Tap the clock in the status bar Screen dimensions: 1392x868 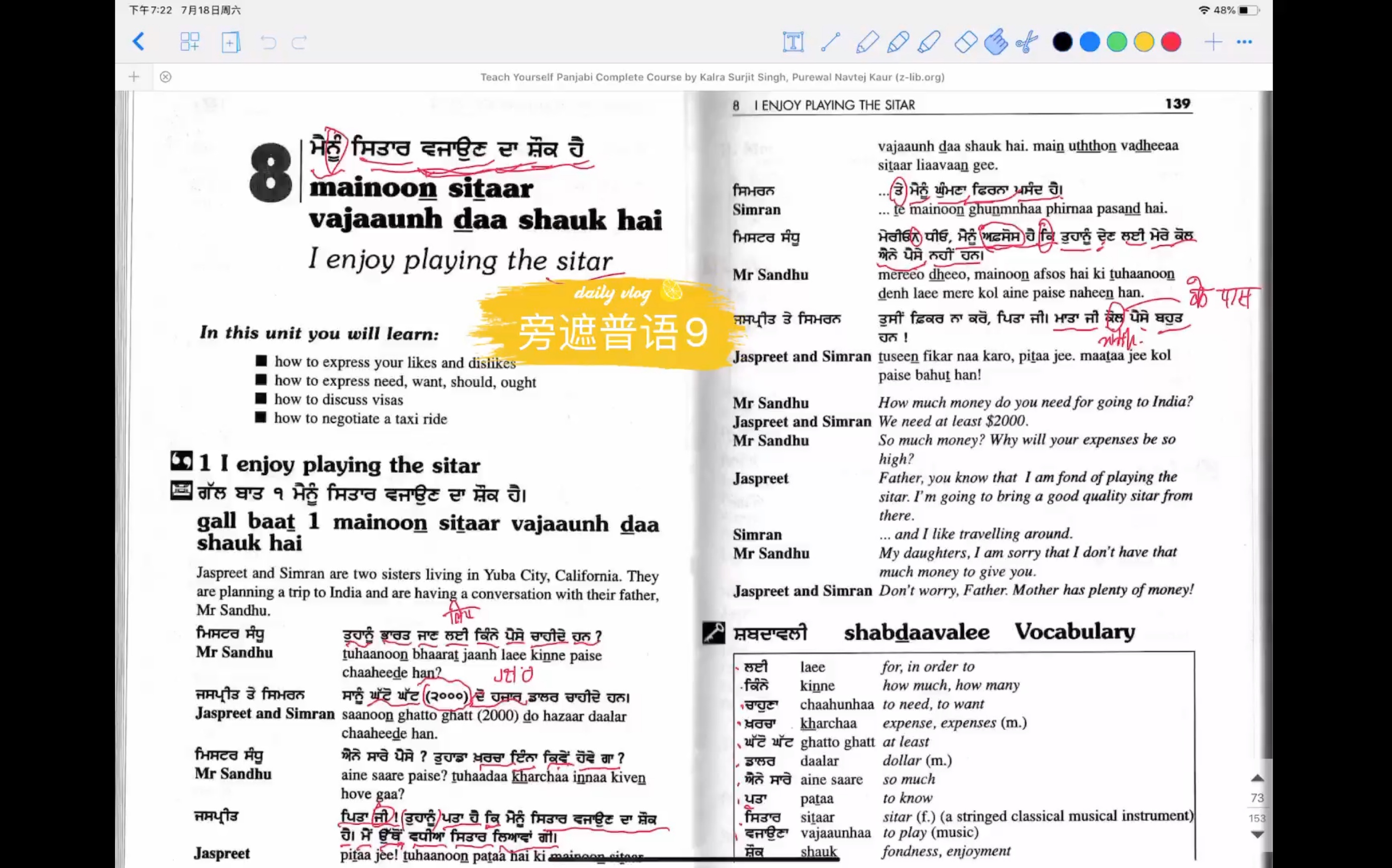point(150,10)
